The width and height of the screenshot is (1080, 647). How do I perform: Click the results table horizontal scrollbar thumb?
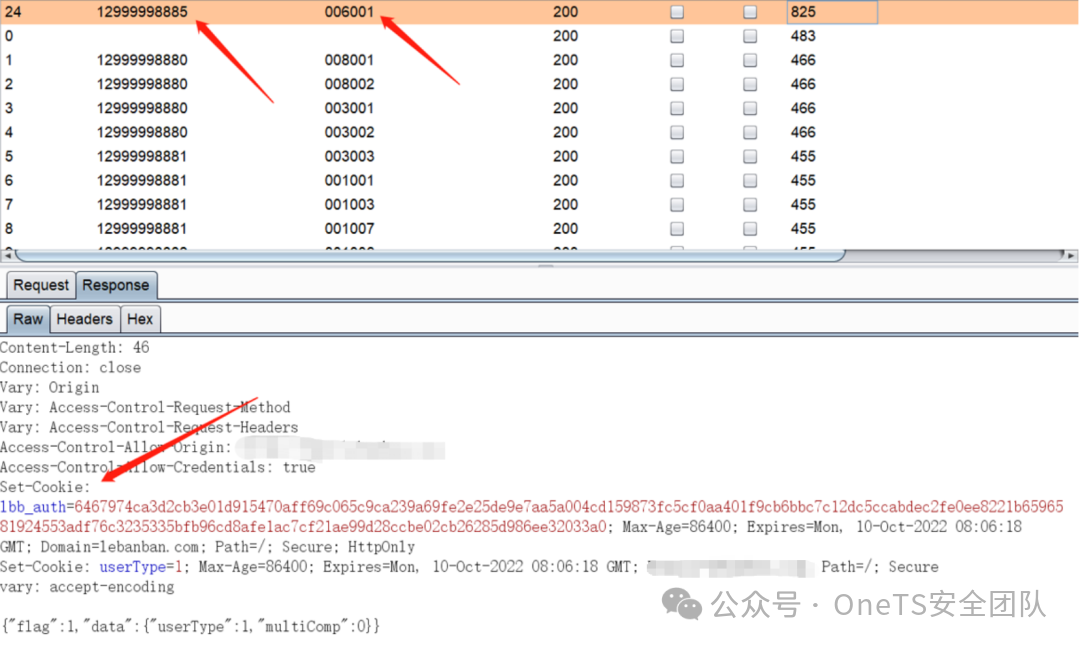pyautogui.click(x=430, y=256)
